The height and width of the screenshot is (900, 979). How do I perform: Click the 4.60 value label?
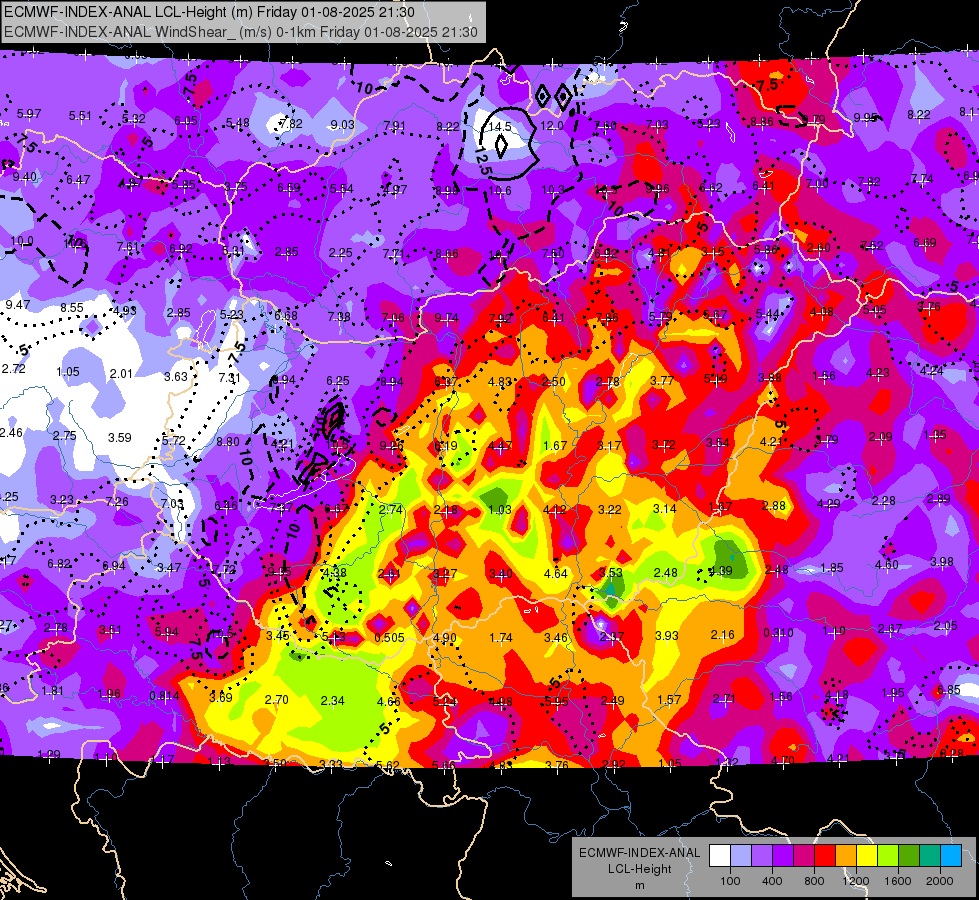click(x=887, y=565)
